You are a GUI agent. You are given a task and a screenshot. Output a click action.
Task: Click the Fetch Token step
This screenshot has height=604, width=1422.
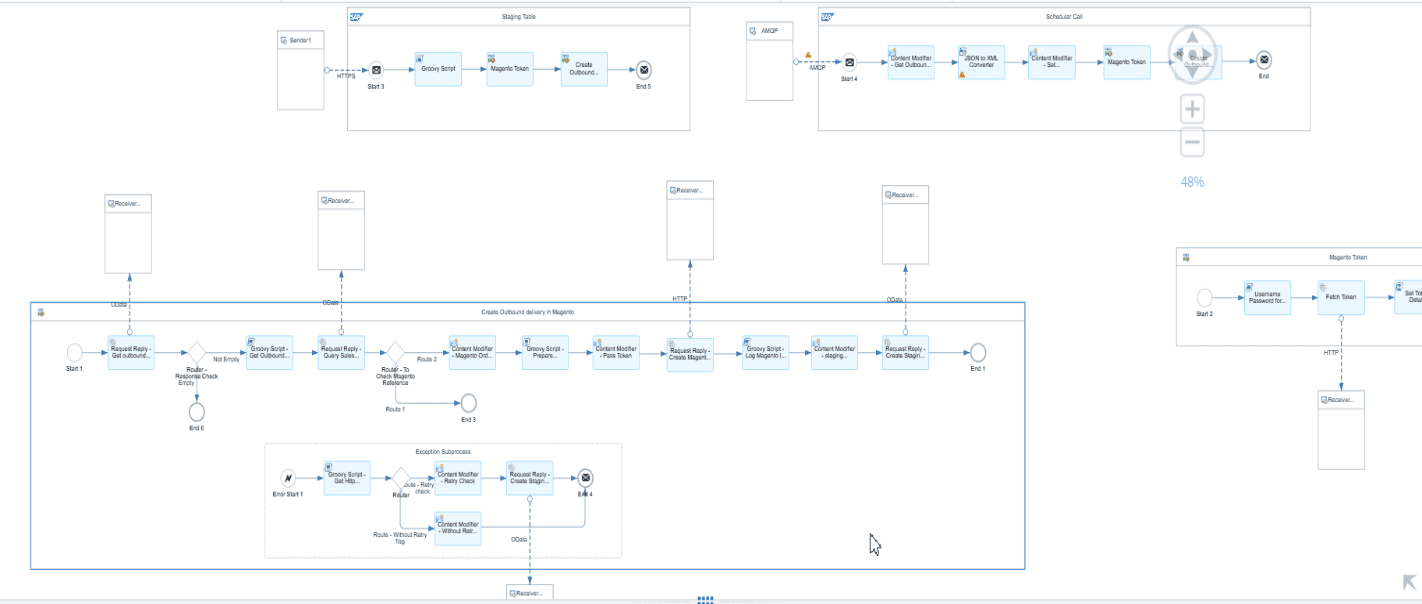click(x=1340, y=297)
